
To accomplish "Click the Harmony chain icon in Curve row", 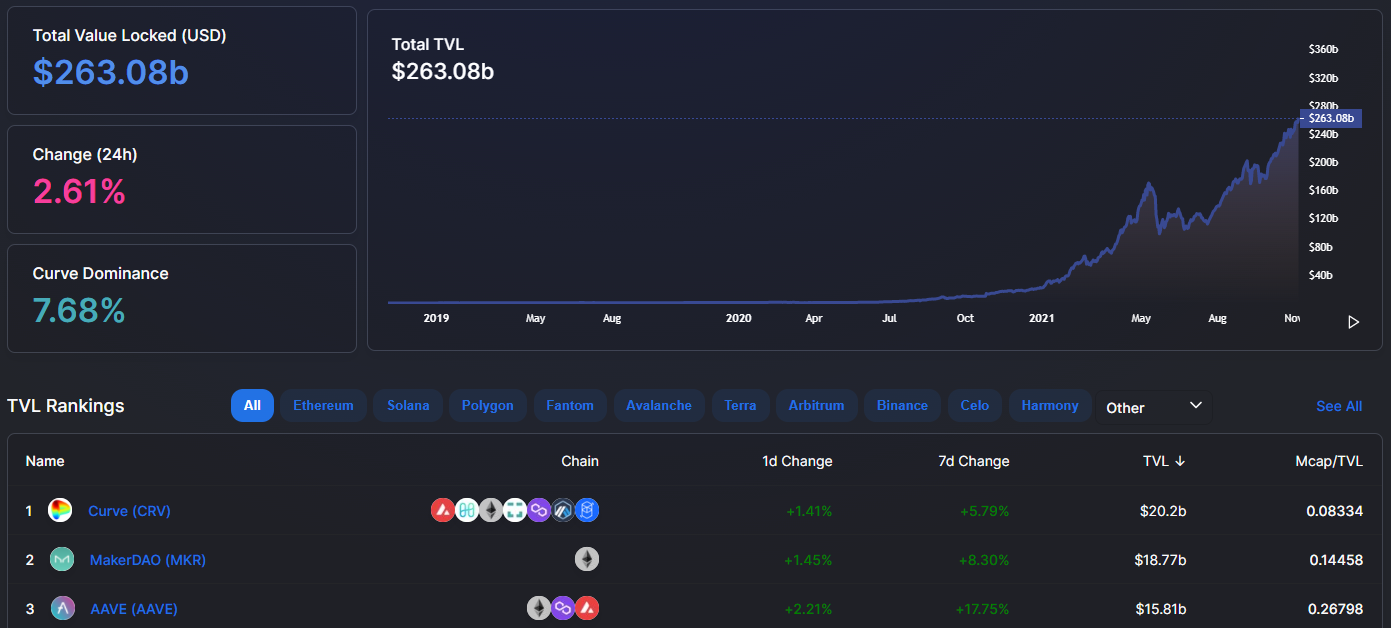I will pos(467,510).
